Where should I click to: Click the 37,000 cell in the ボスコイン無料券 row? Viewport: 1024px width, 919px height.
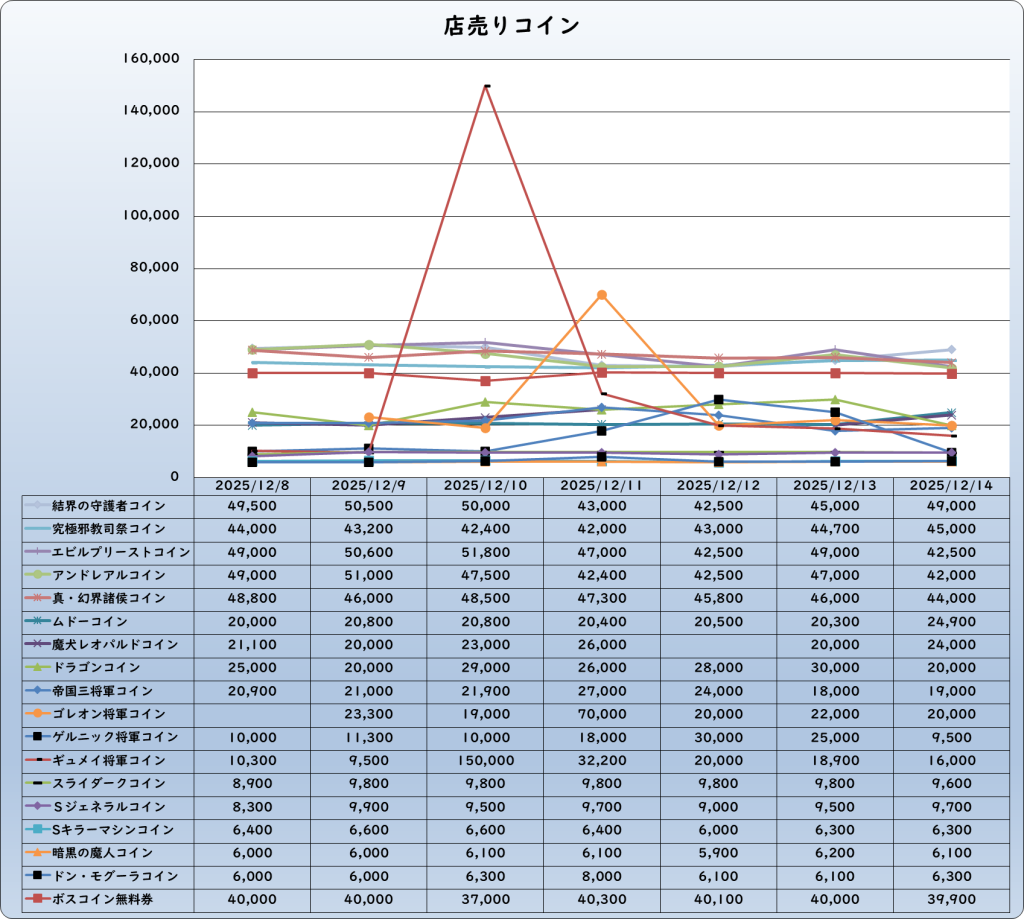click(x=485, y=899)
